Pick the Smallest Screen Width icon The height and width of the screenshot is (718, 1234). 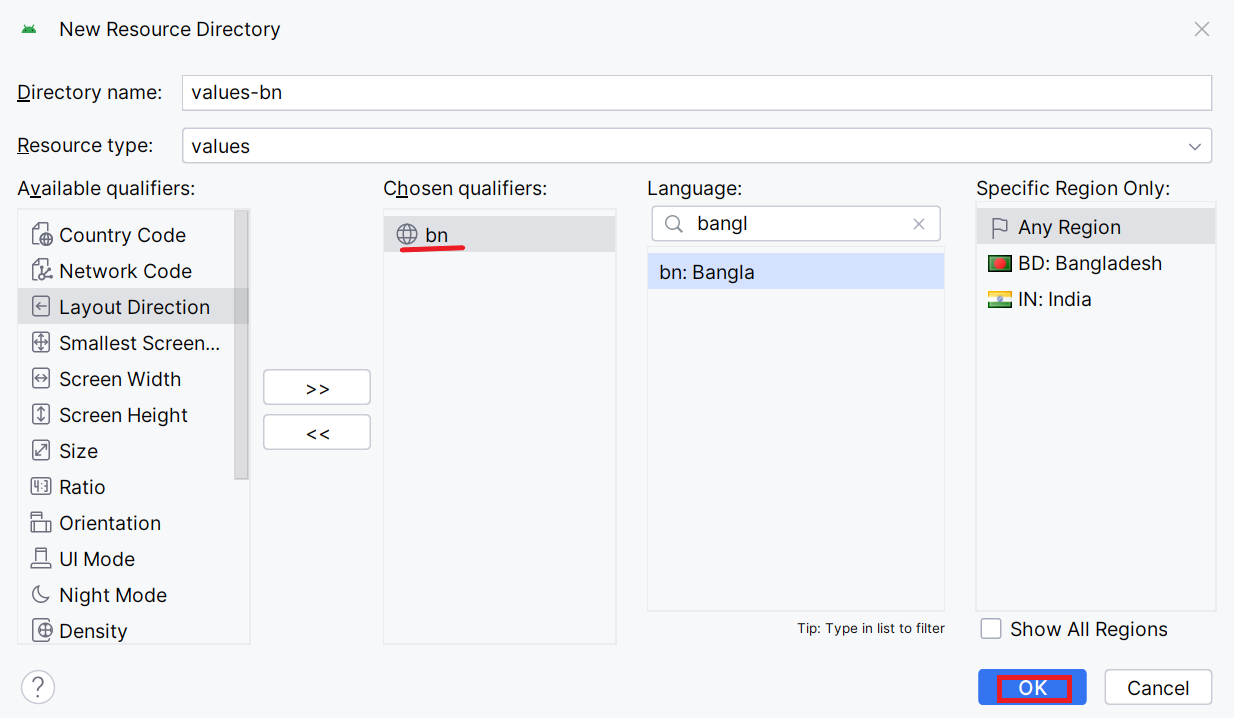41,343
